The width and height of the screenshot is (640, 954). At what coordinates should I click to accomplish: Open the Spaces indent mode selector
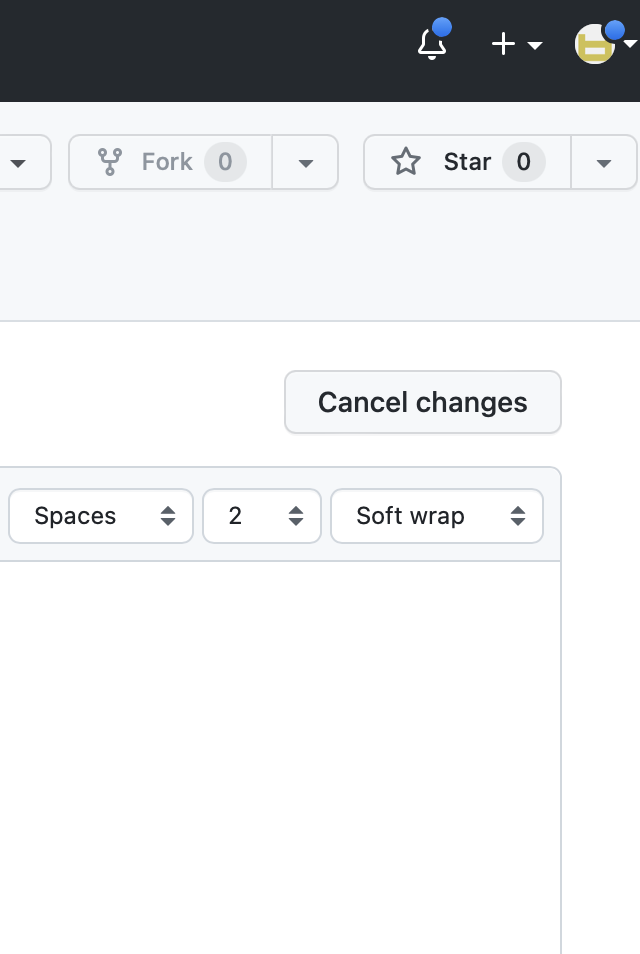(x=101, y=516)
